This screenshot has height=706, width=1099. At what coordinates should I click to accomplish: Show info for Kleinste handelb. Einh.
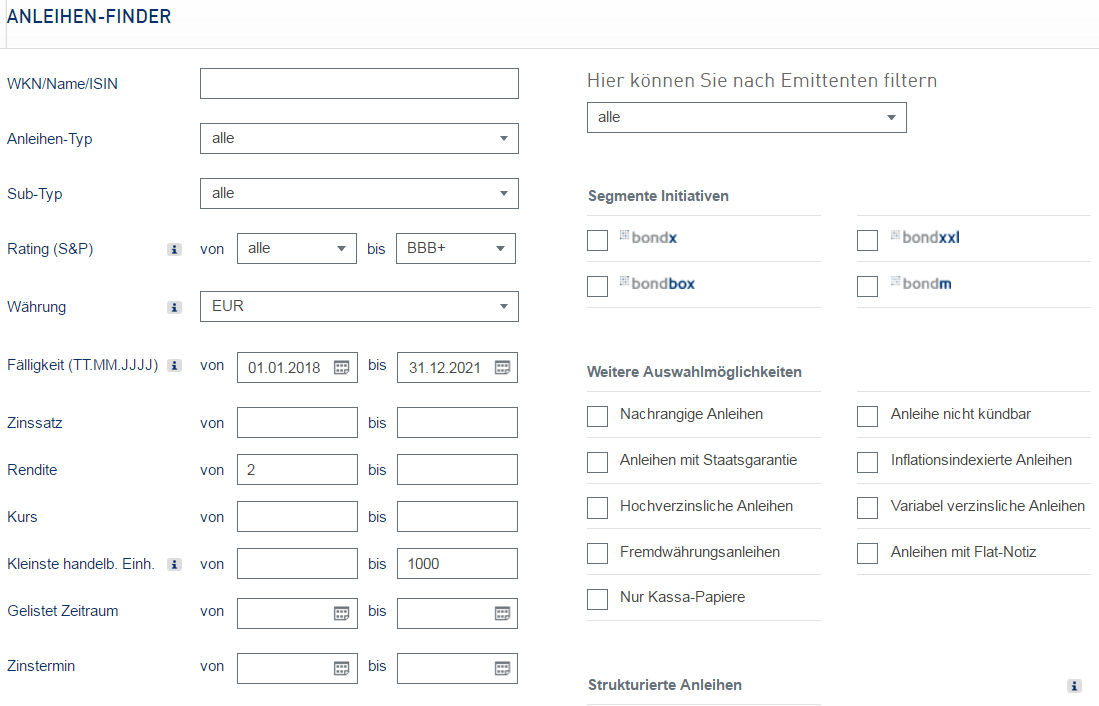pos(174,565)
